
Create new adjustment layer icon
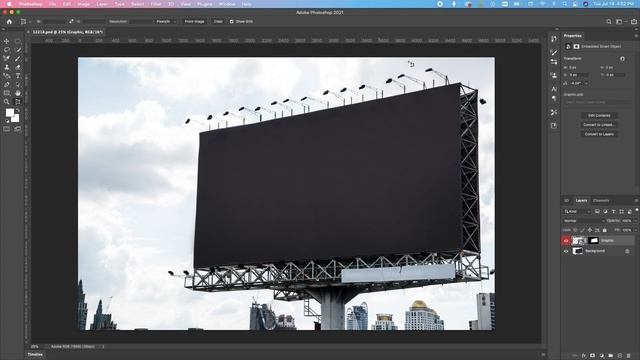[x=602, y=356]
